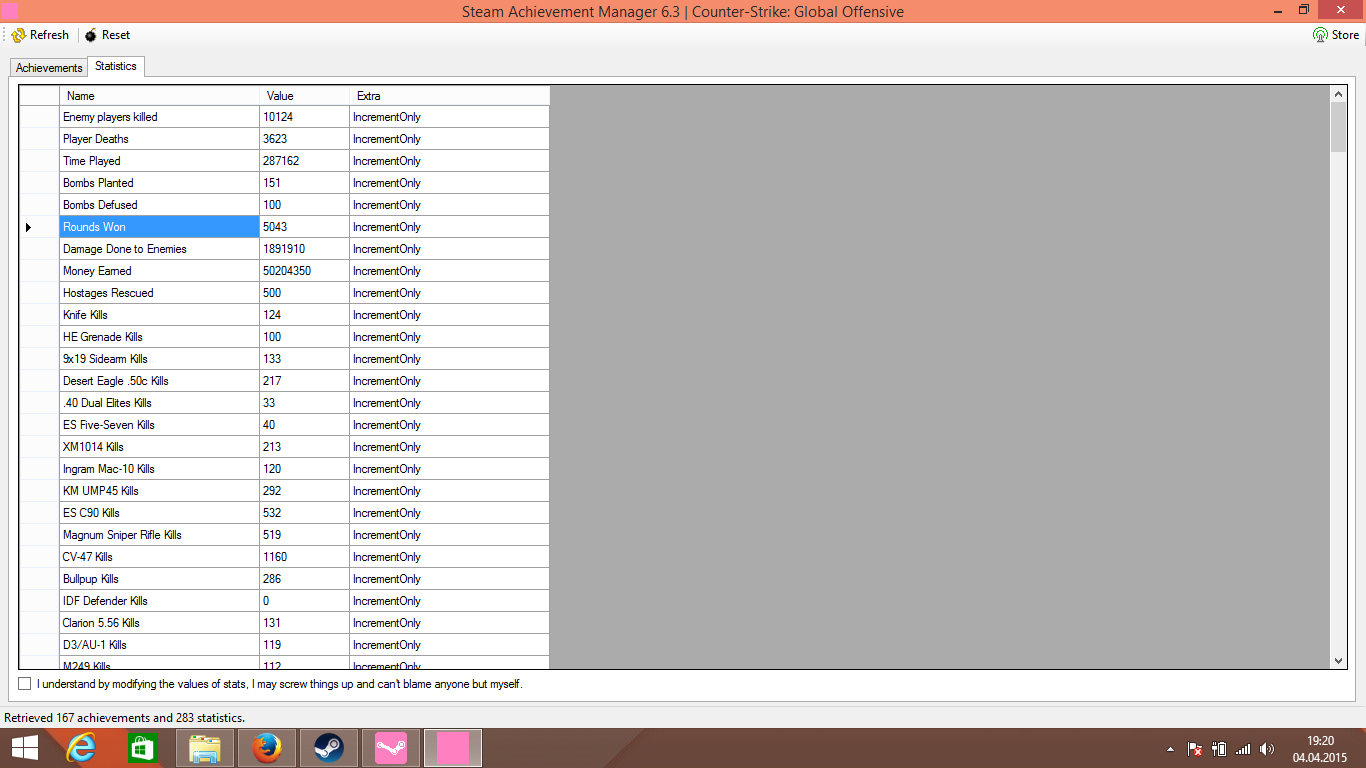Viewport: 1366px width, 768px height.
Task: Click the row header of Rounds Won
Action: [x=39, y=227]
